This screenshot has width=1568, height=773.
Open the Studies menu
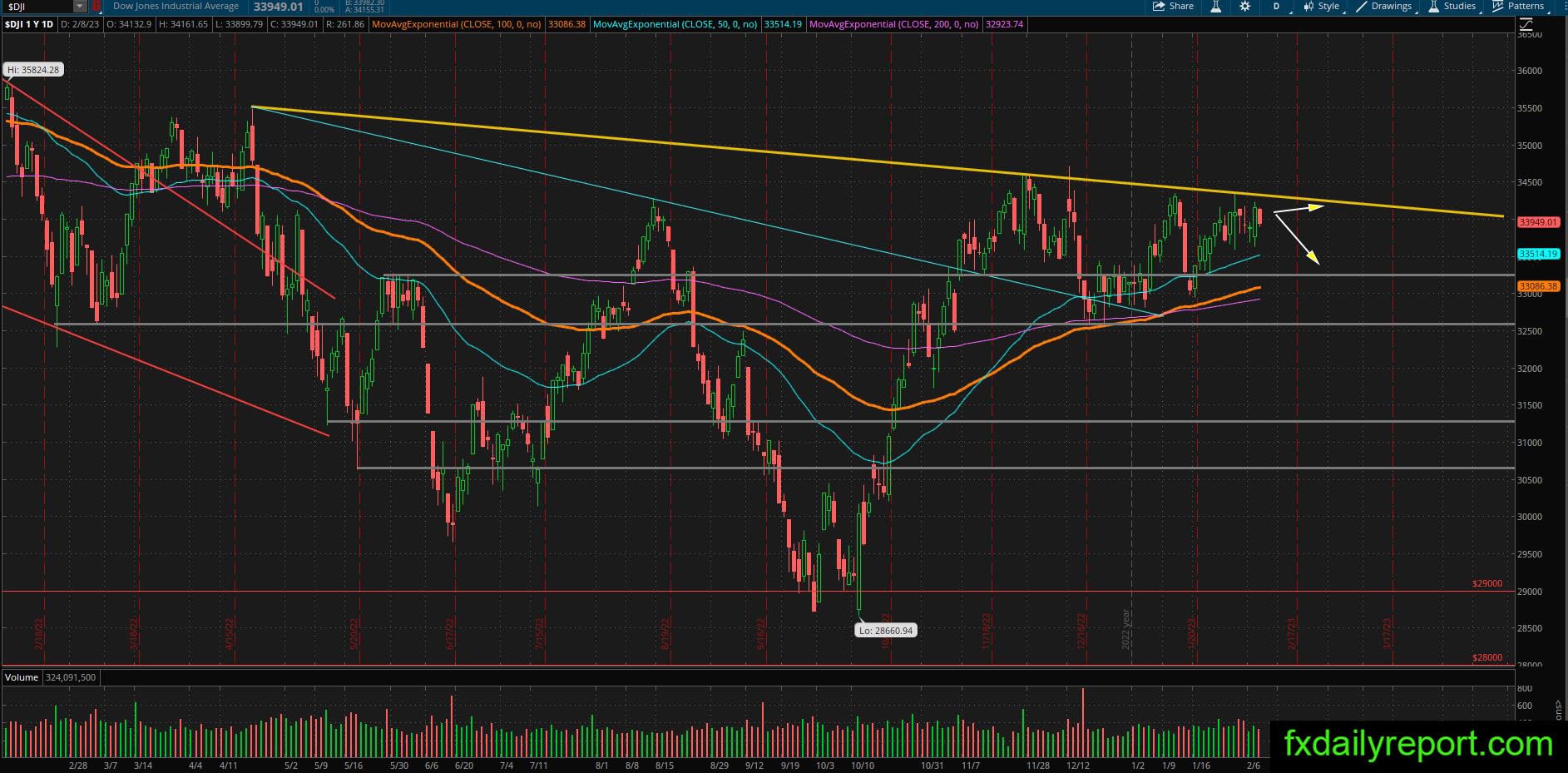click(1452, 7)
